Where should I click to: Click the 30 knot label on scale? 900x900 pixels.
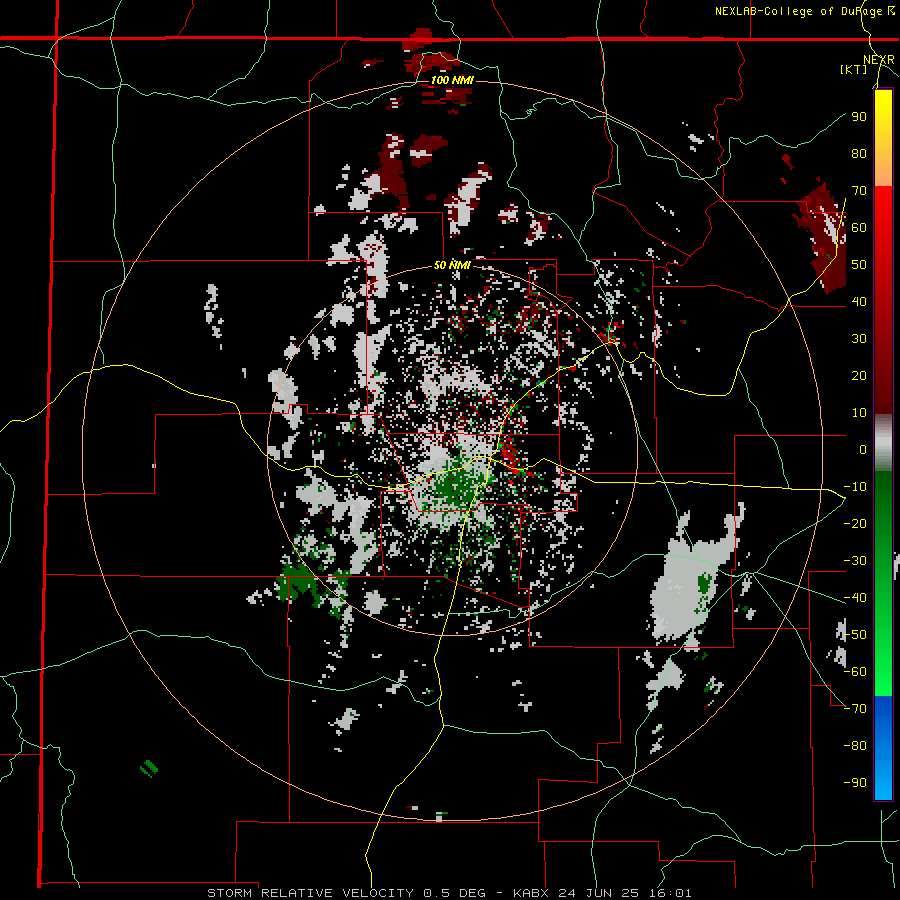click(859, 339)
